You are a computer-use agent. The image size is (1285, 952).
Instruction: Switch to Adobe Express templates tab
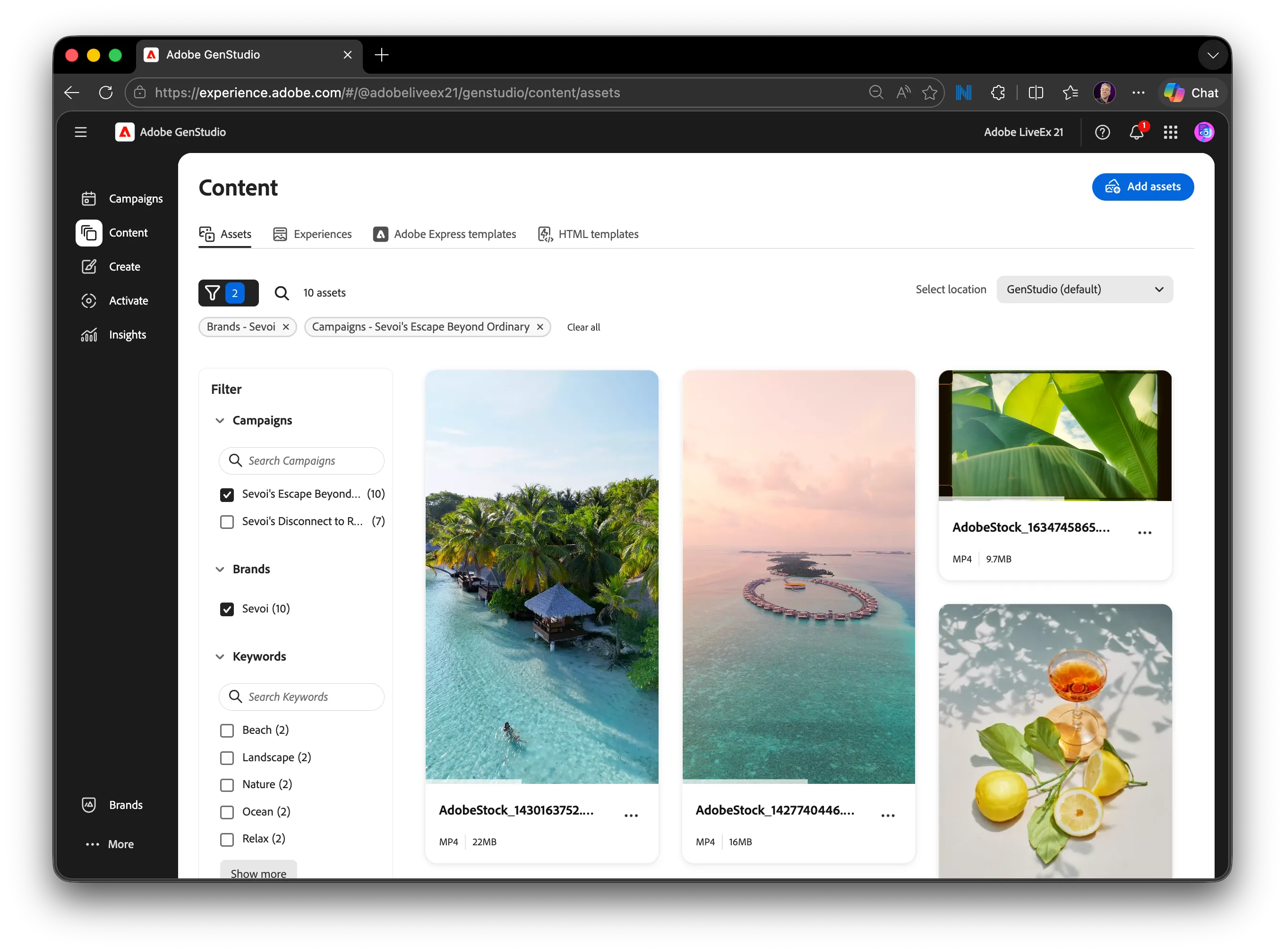point(445,234)
